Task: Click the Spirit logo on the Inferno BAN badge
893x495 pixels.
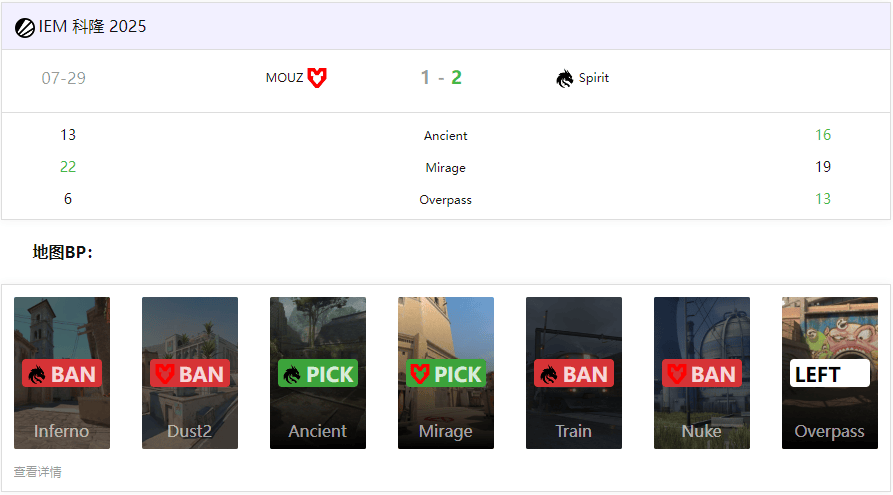Action: tap(36, 374)
